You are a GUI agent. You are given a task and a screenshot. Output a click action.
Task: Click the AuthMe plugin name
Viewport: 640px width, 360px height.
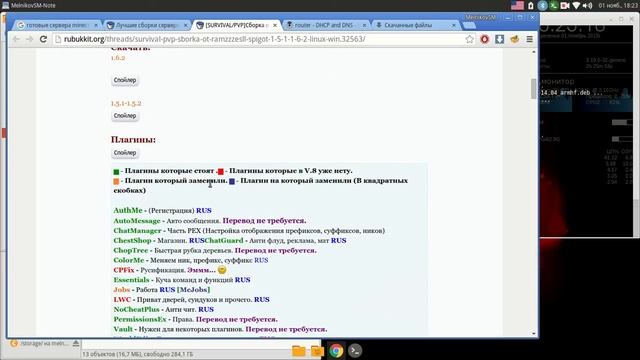(128, 210)
